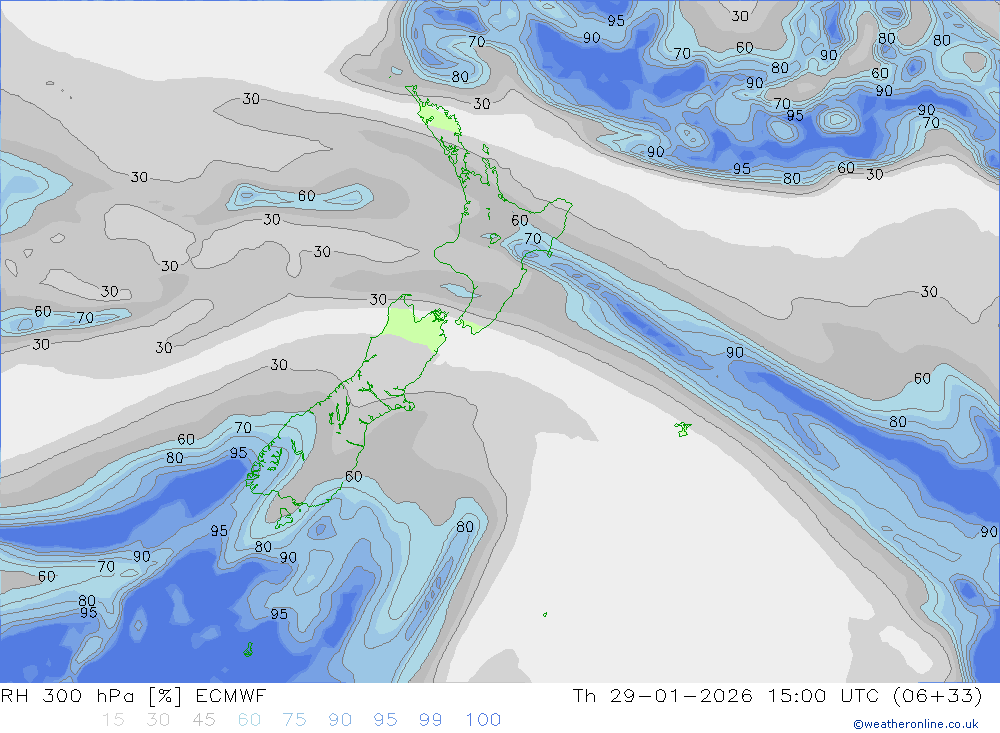Screen dimensions: 1000x733
Task: Click the 'RH 300 hPa [%] ECMWF' title
Action: pos(133,695)
